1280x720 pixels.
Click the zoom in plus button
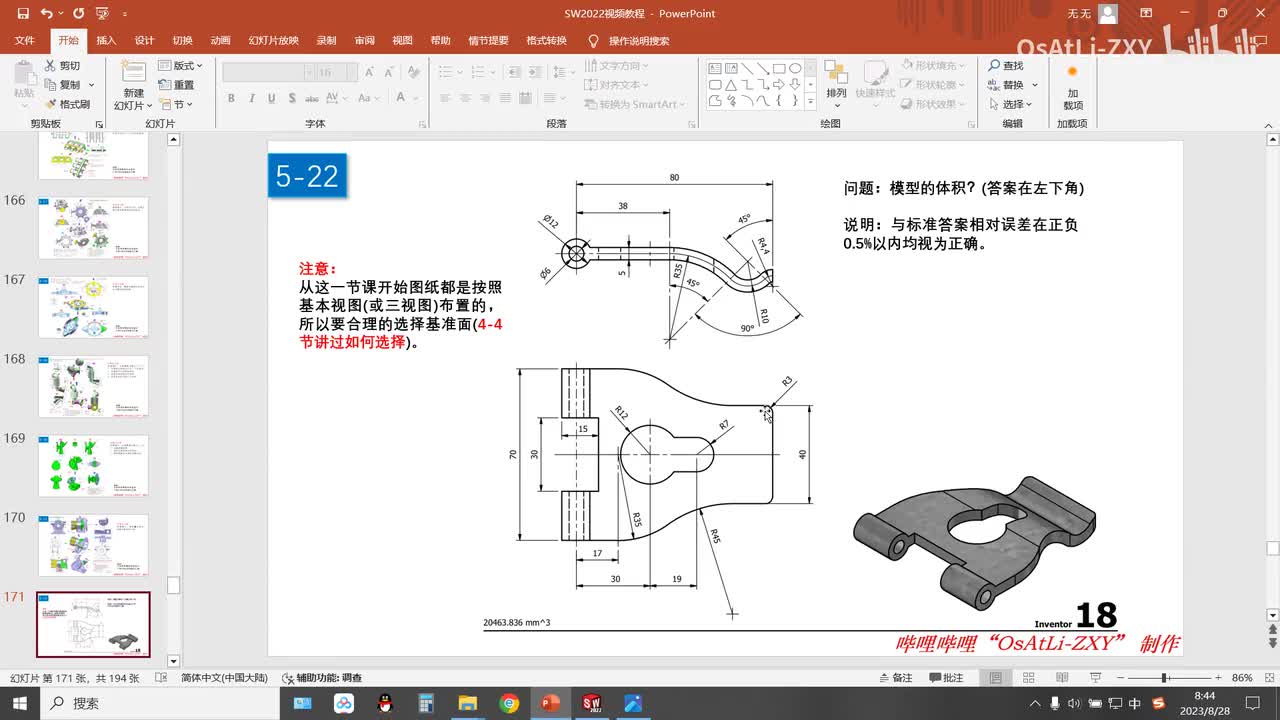[x=1219, y=677]
